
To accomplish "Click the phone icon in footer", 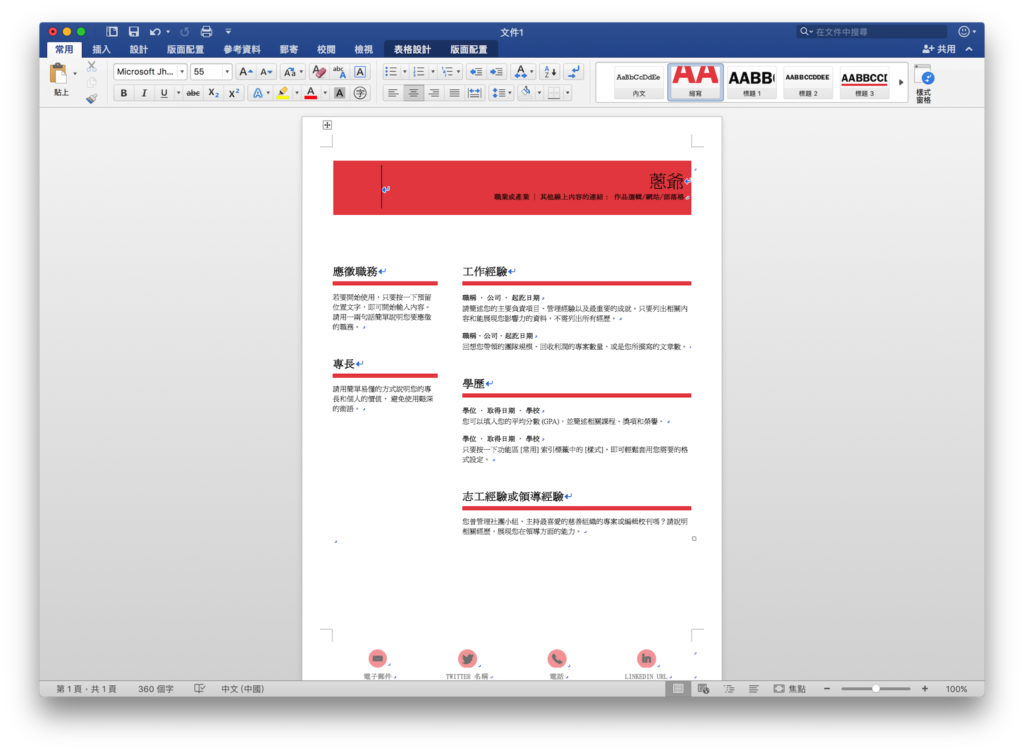I will pyautogui.click(x=556, y=658).
